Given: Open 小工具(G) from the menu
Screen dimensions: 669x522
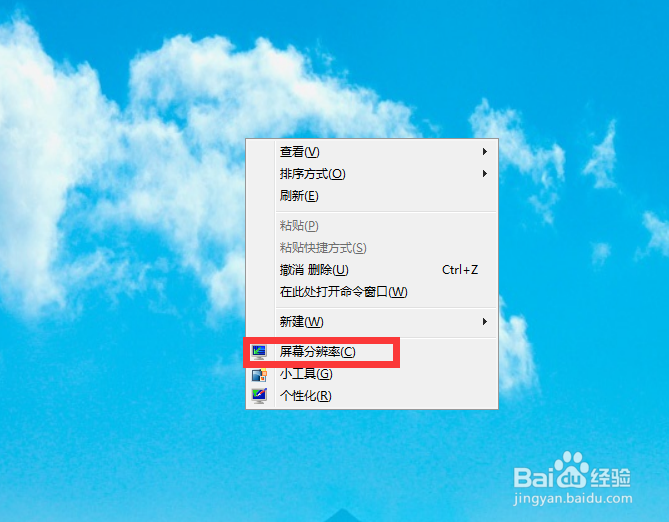Looking at the screenshot, I should point(372,374).
